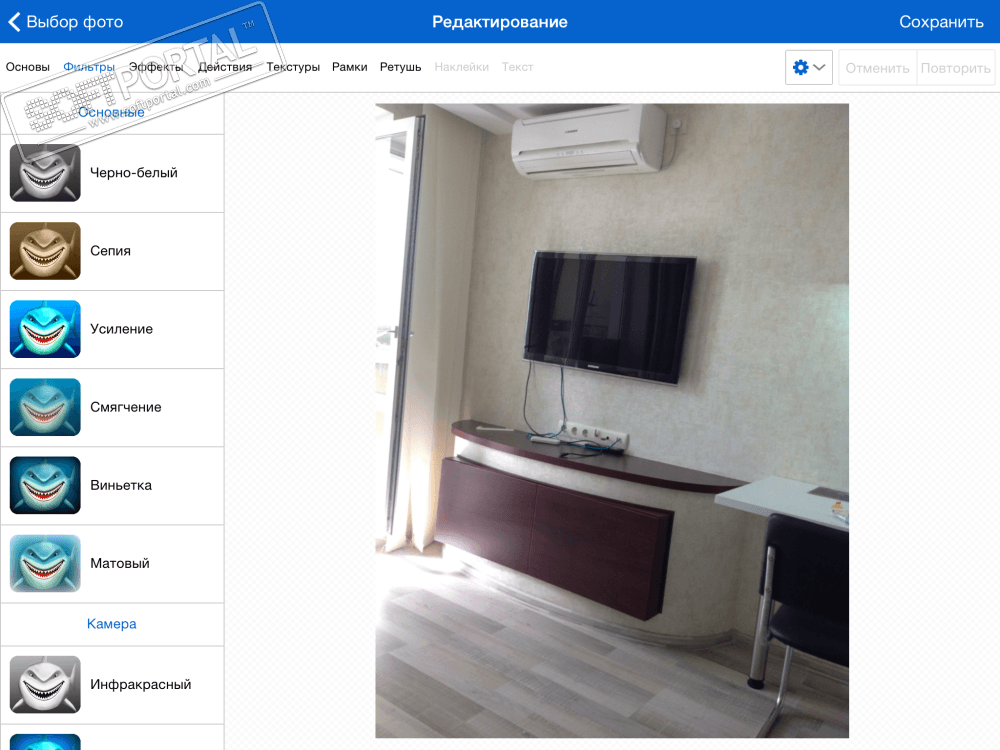Apply the Матовый shark filter icon

coord(45,563)
